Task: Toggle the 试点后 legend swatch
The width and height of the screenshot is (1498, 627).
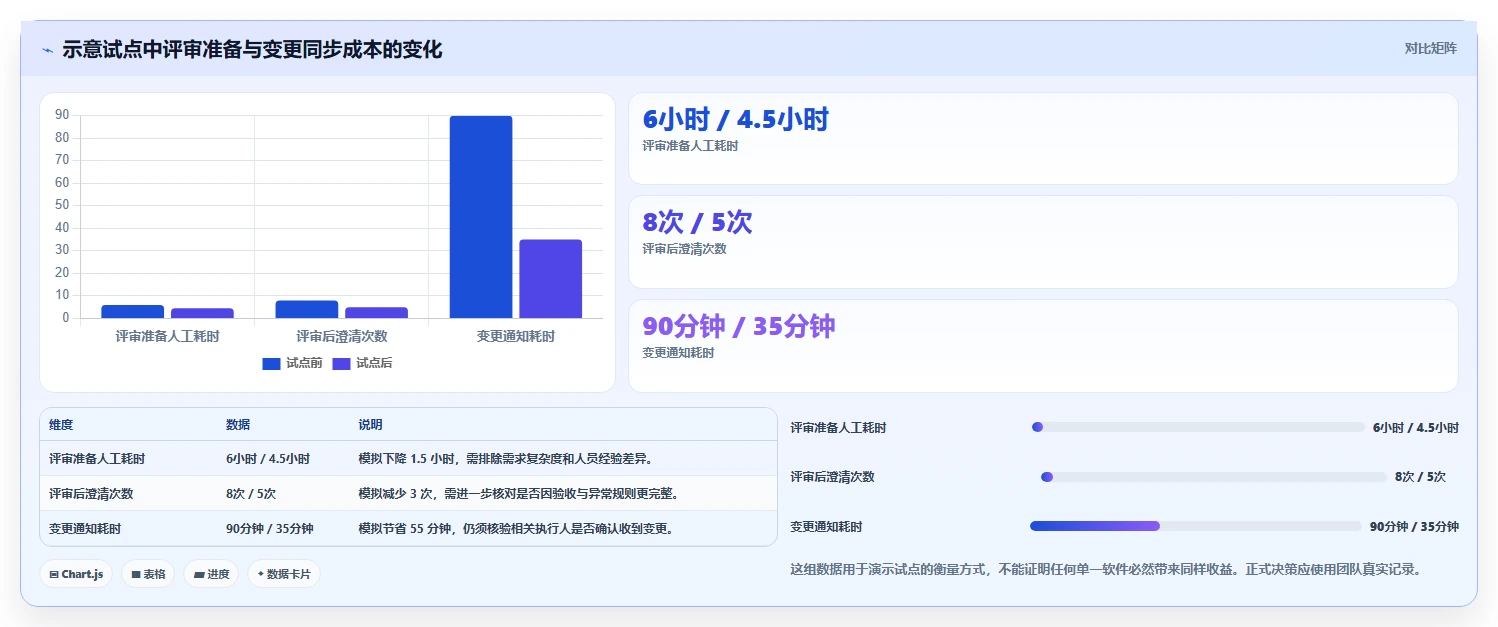Action: pos(341,363)
